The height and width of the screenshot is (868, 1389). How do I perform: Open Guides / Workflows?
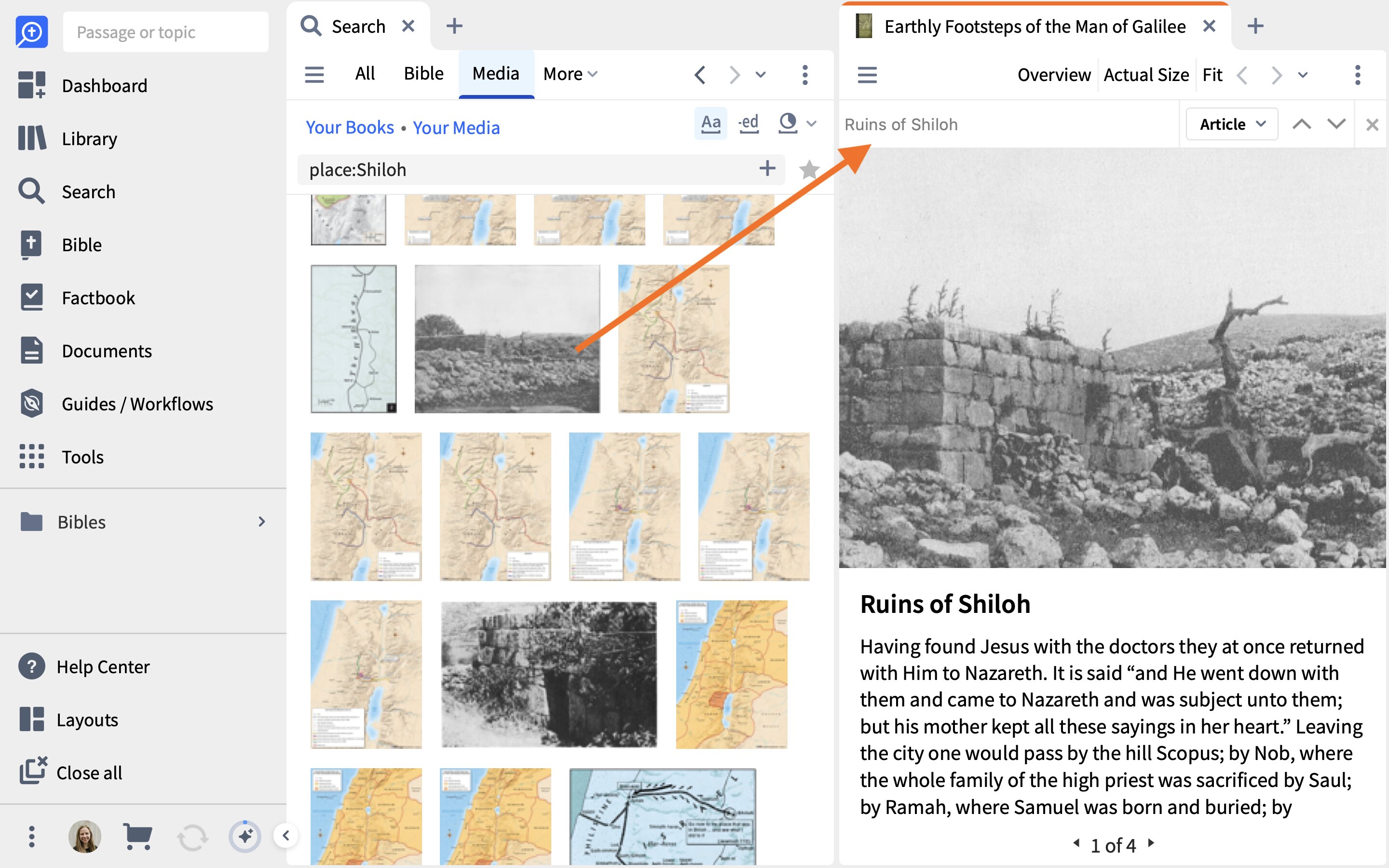pos(116,404)
